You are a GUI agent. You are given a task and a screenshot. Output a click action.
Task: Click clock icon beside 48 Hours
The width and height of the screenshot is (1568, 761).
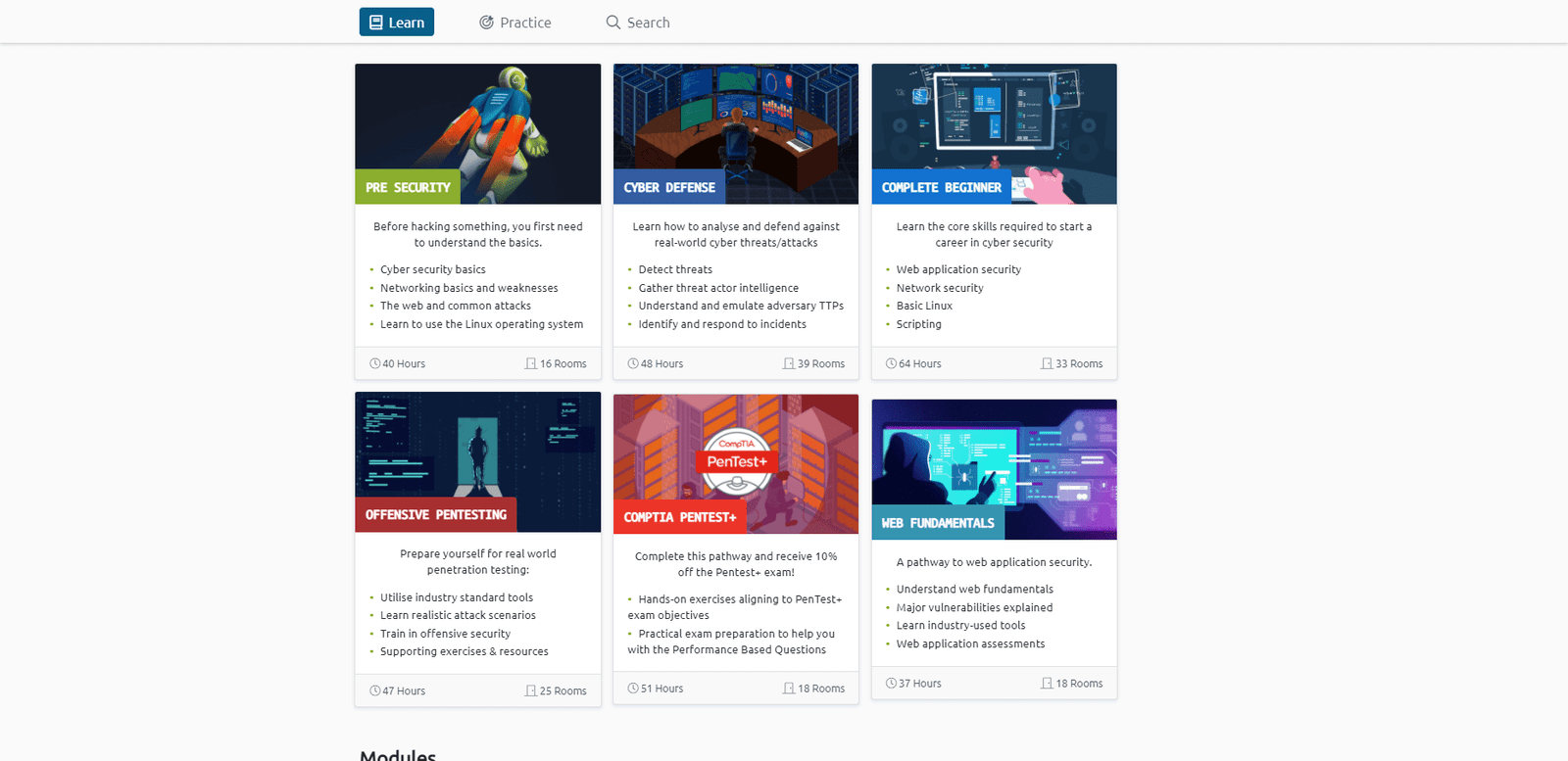[x=633, y=363]
